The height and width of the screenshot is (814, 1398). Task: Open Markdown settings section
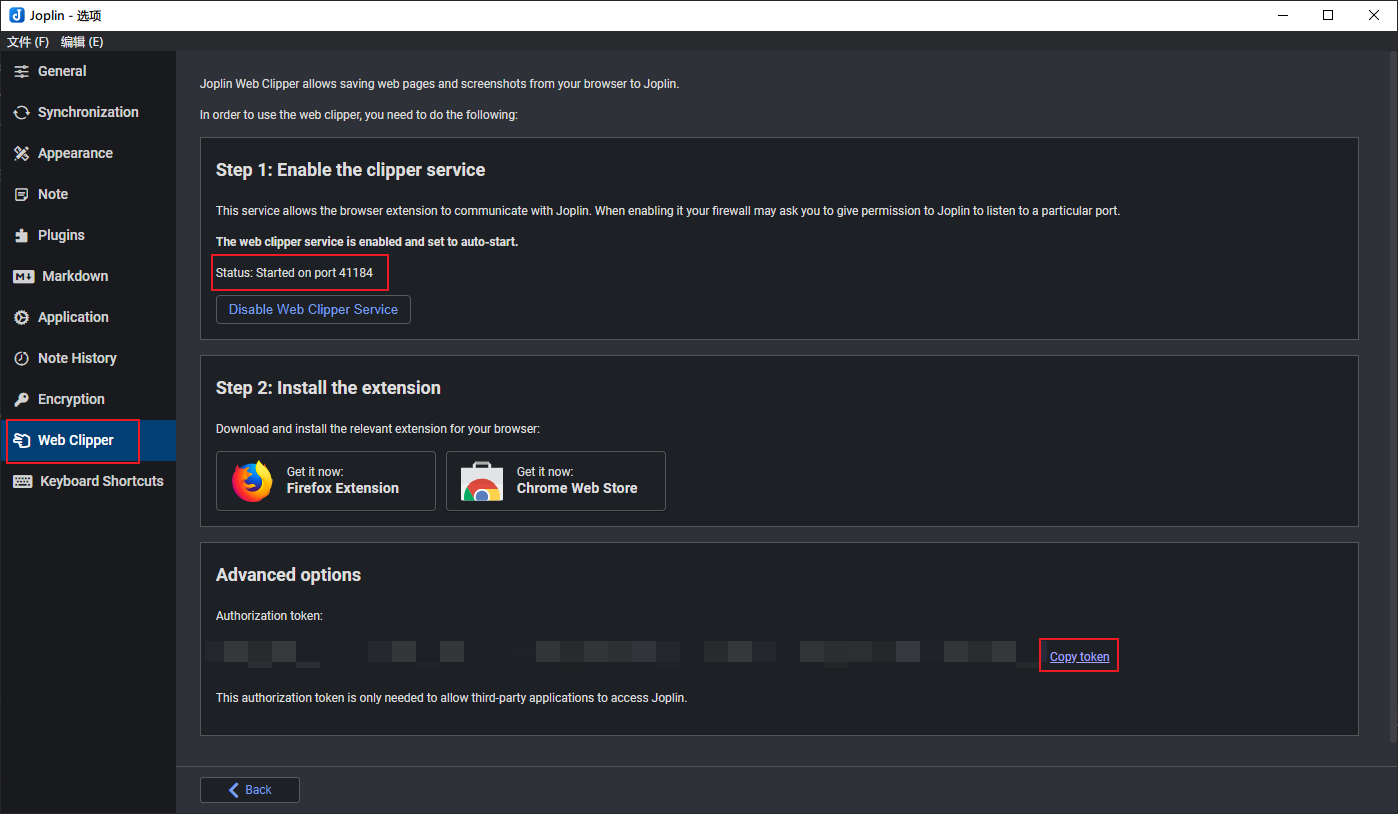point(88,277)
